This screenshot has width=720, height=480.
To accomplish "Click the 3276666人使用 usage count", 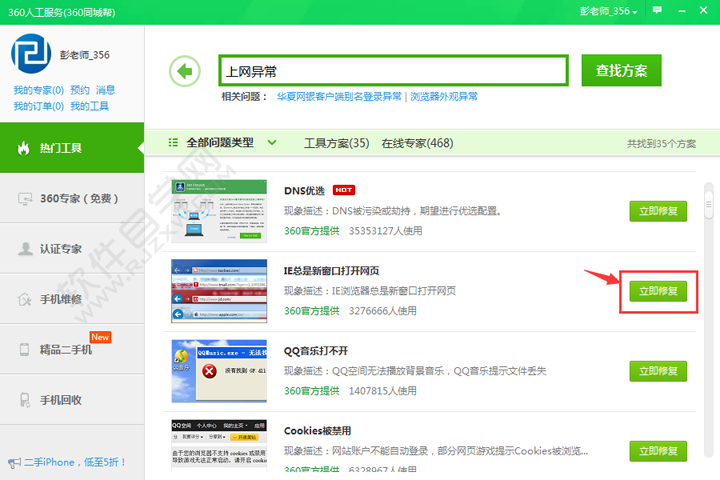I will (x=382, y=311).
